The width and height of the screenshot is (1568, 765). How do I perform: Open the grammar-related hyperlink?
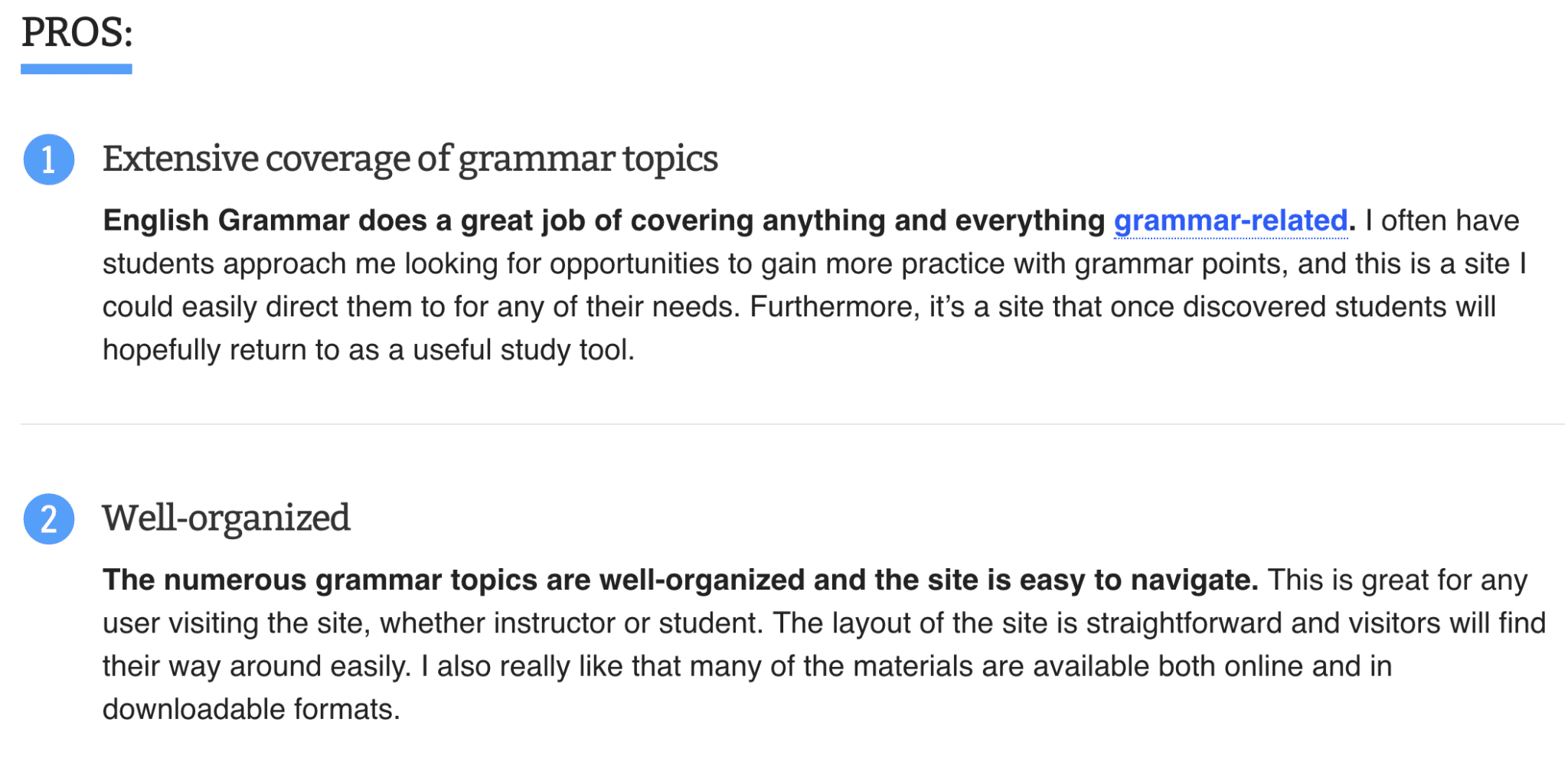pyautogui.click(x=1230, y=221)
